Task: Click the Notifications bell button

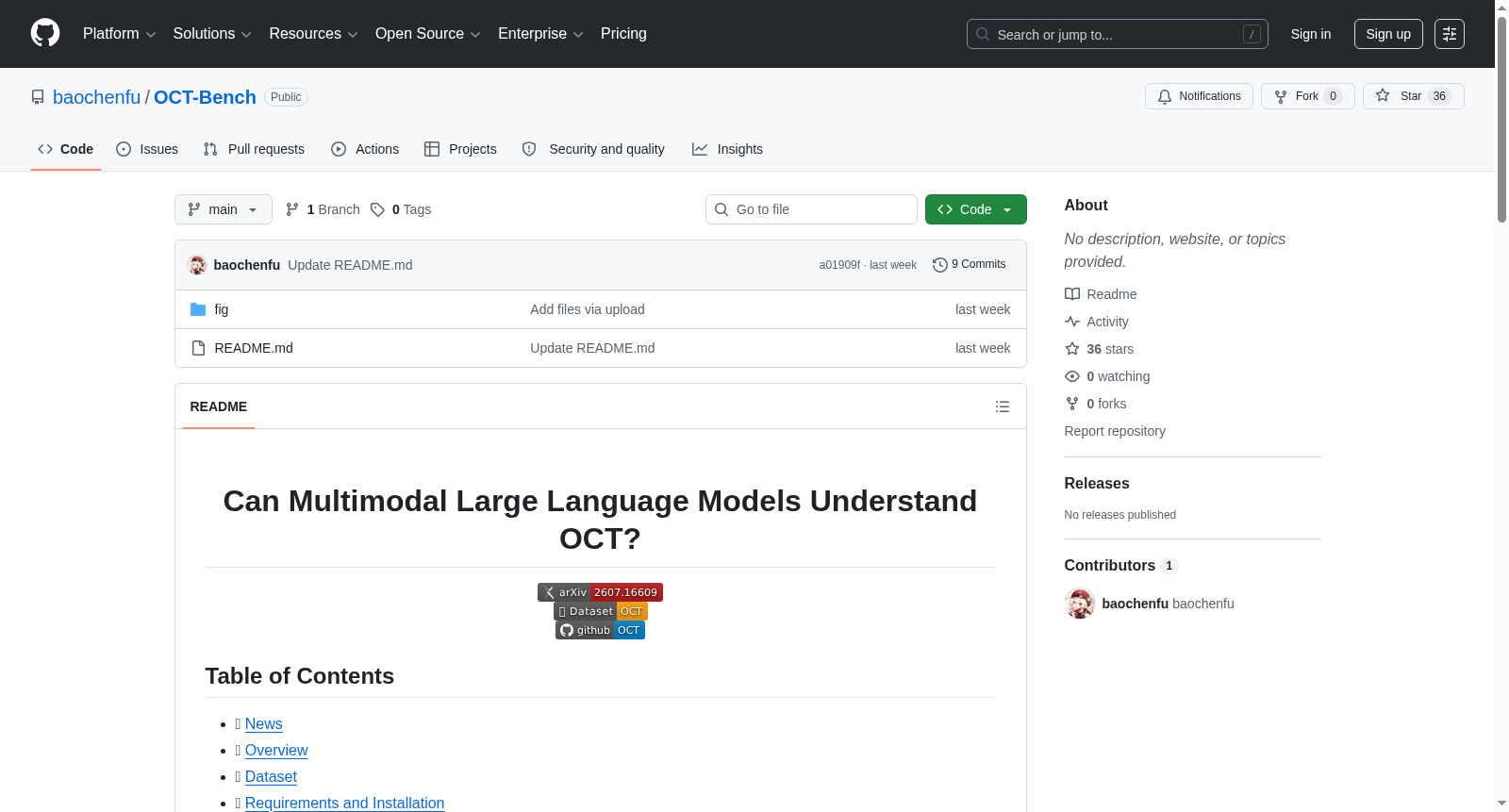Action: (x=1199, y=96)
